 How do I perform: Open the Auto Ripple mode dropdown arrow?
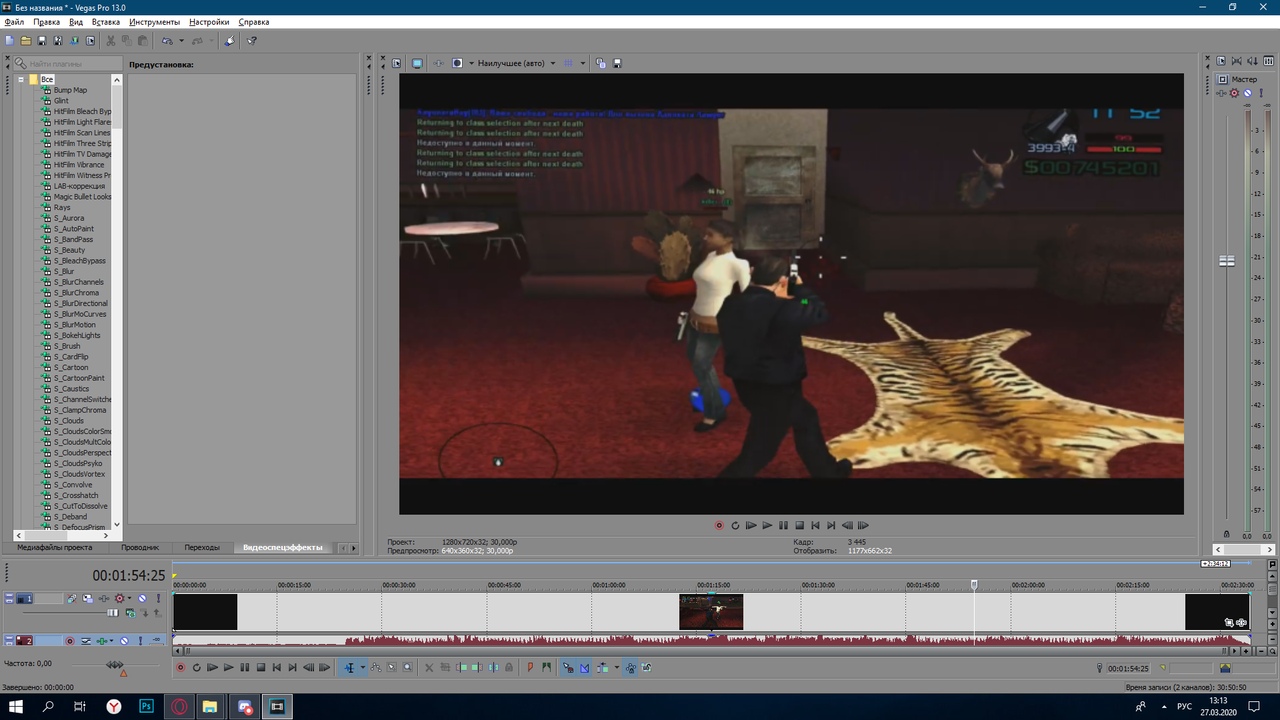tap(617, 667)
